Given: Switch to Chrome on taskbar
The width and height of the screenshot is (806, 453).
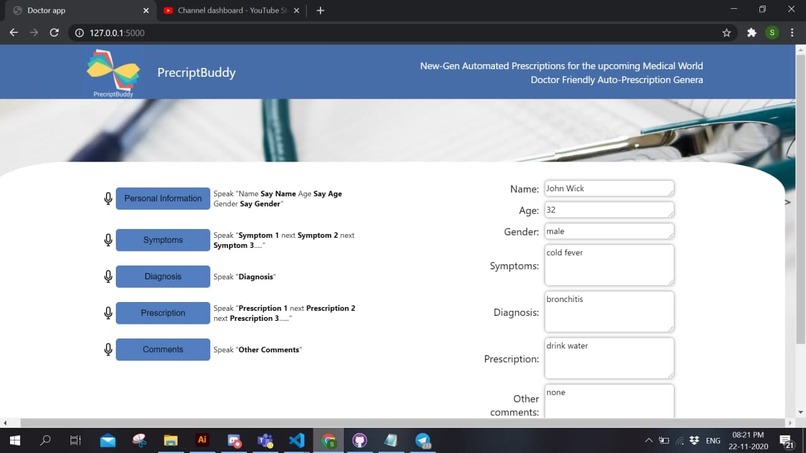Looking at the screenshot, I should pyautogui.click(x=328, y=441).
